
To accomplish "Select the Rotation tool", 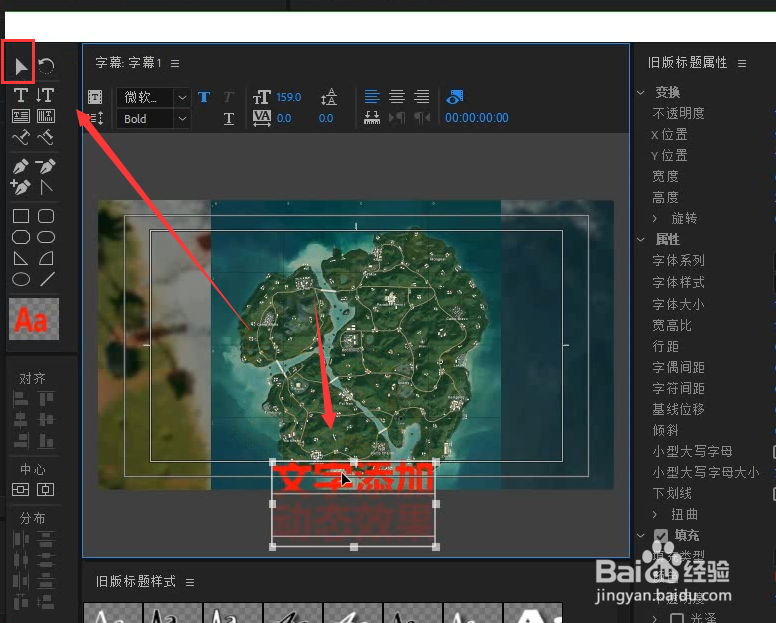I will click(x=46, y=66).
